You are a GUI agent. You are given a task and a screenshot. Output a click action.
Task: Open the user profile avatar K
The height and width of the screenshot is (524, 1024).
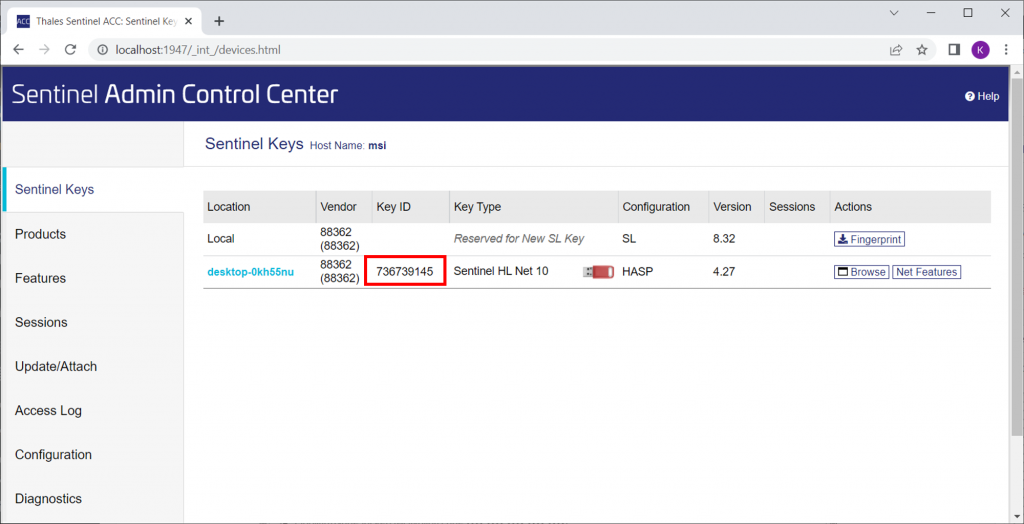[980, 49]
